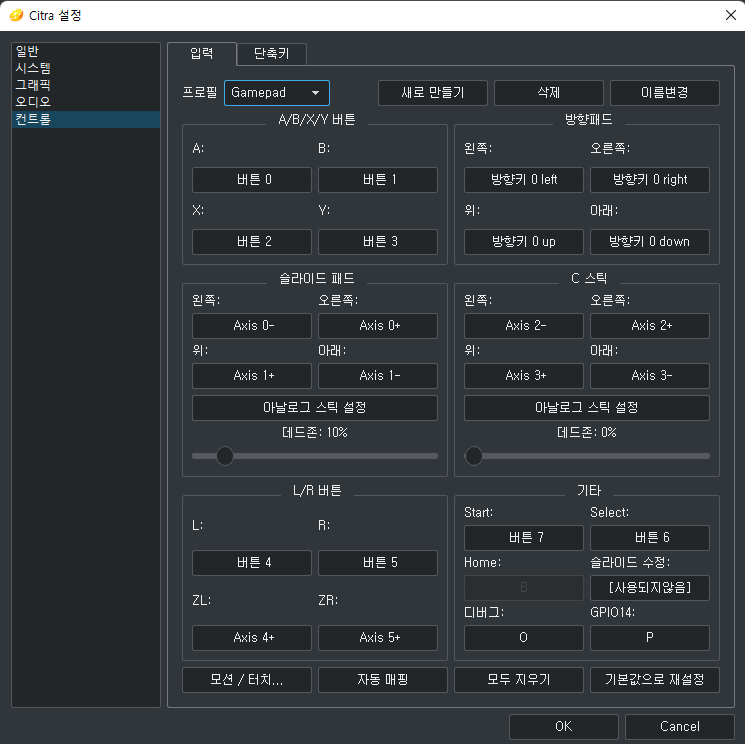Remap Start mapping 버튼 7

[524, 538]
